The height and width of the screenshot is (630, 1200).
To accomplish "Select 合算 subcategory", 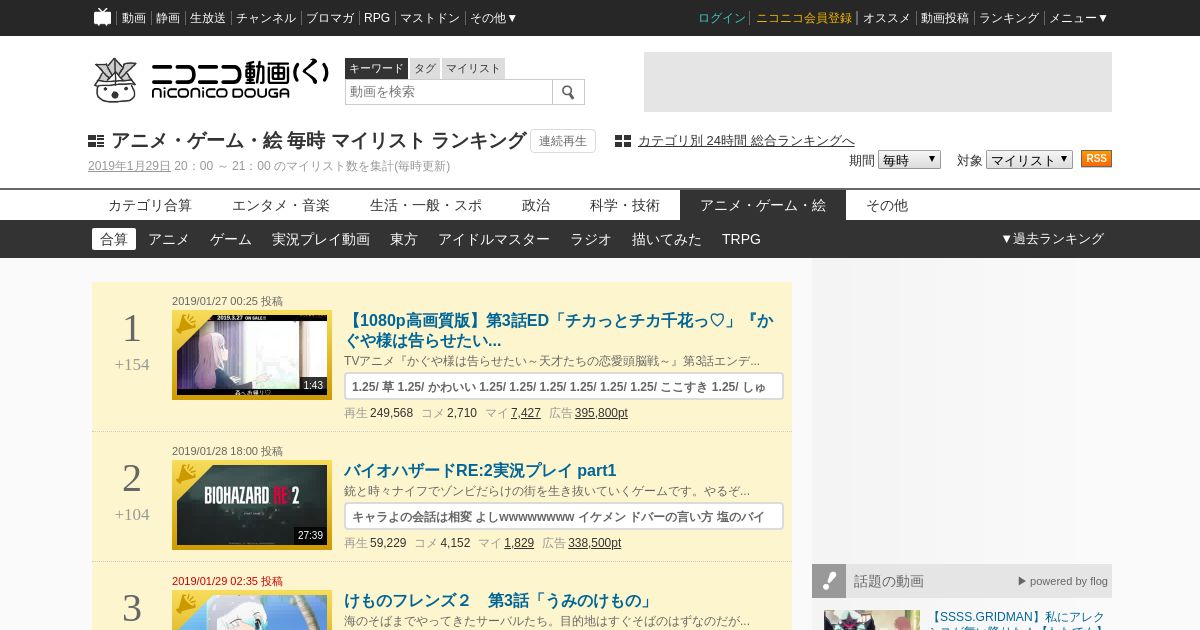I will coord(114,239).
